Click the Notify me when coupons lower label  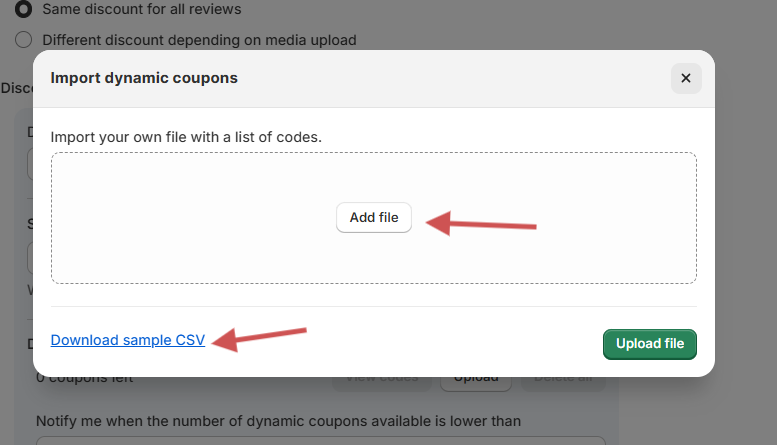point(278,421)
